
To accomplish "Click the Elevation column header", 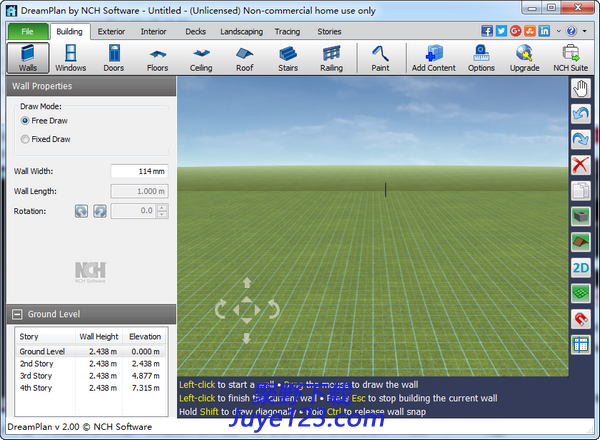I will [x=145, y=337].
